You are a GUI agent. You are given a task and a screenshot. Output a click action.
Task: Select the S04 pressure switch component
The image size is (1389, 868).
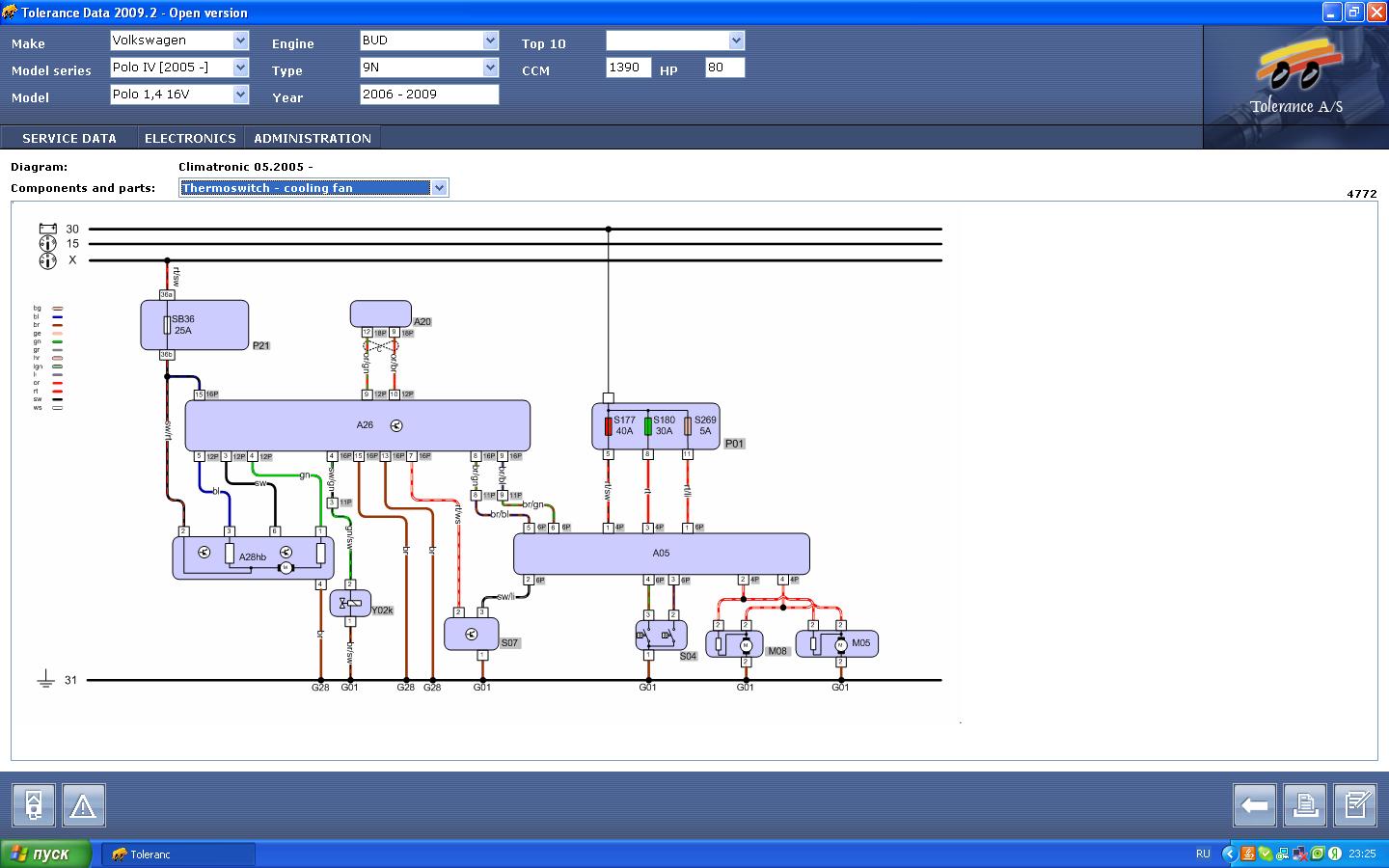coord(661,636)
